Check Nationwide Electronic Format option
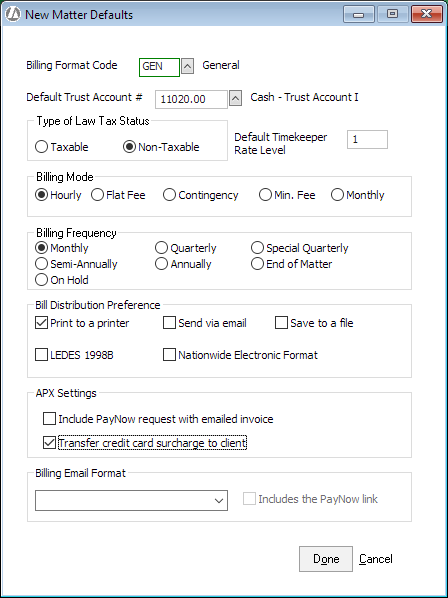Image resolution: width=448 pixels, height=598 pixels. 169,355
